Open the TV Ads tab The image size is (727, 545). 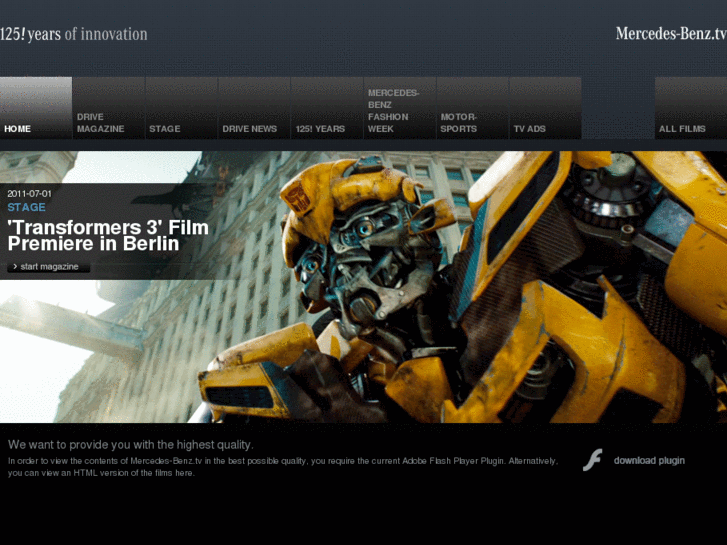(545, 108)
